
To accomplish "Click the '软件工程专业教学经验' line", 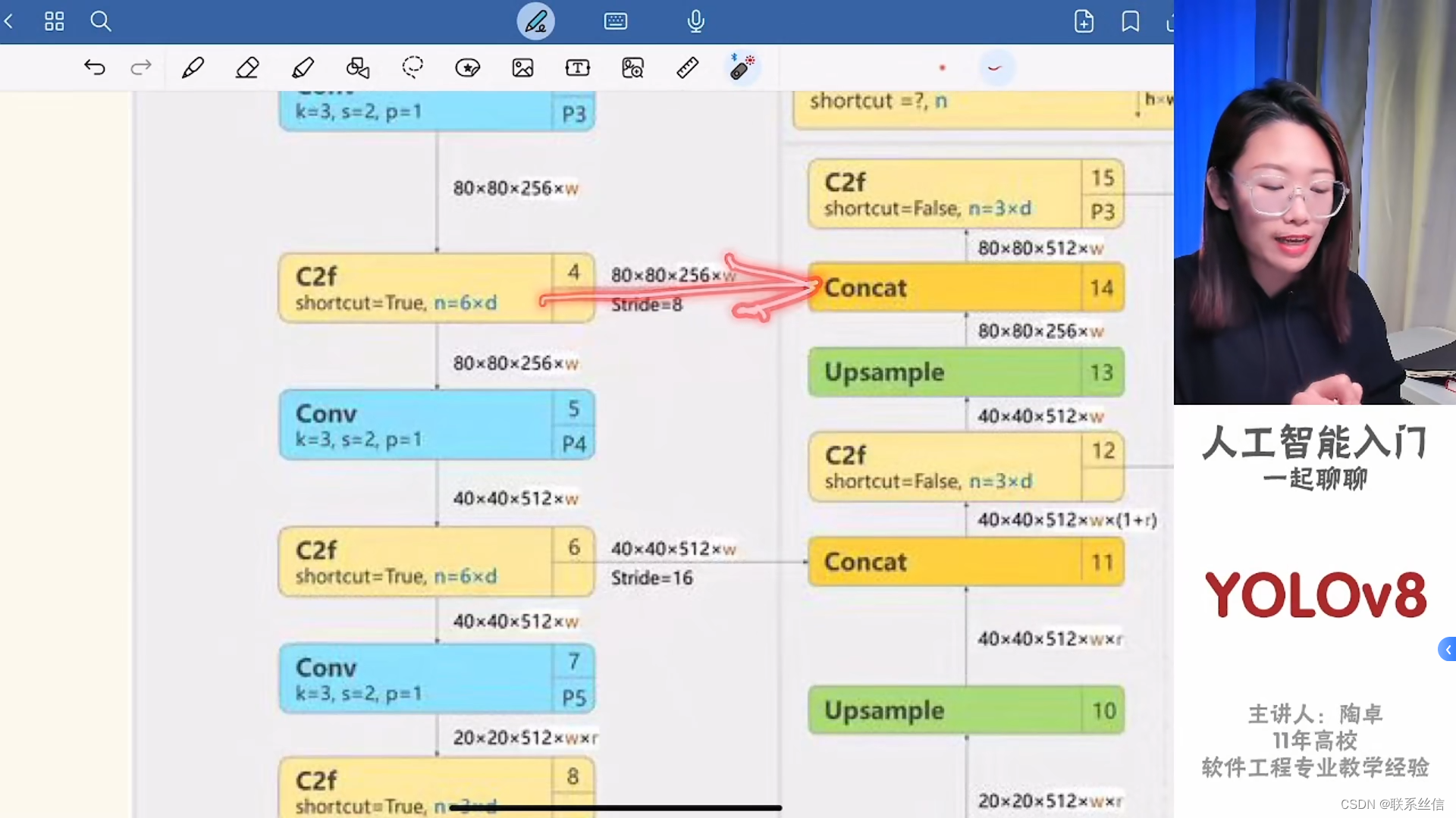I will coord(1315,767).
